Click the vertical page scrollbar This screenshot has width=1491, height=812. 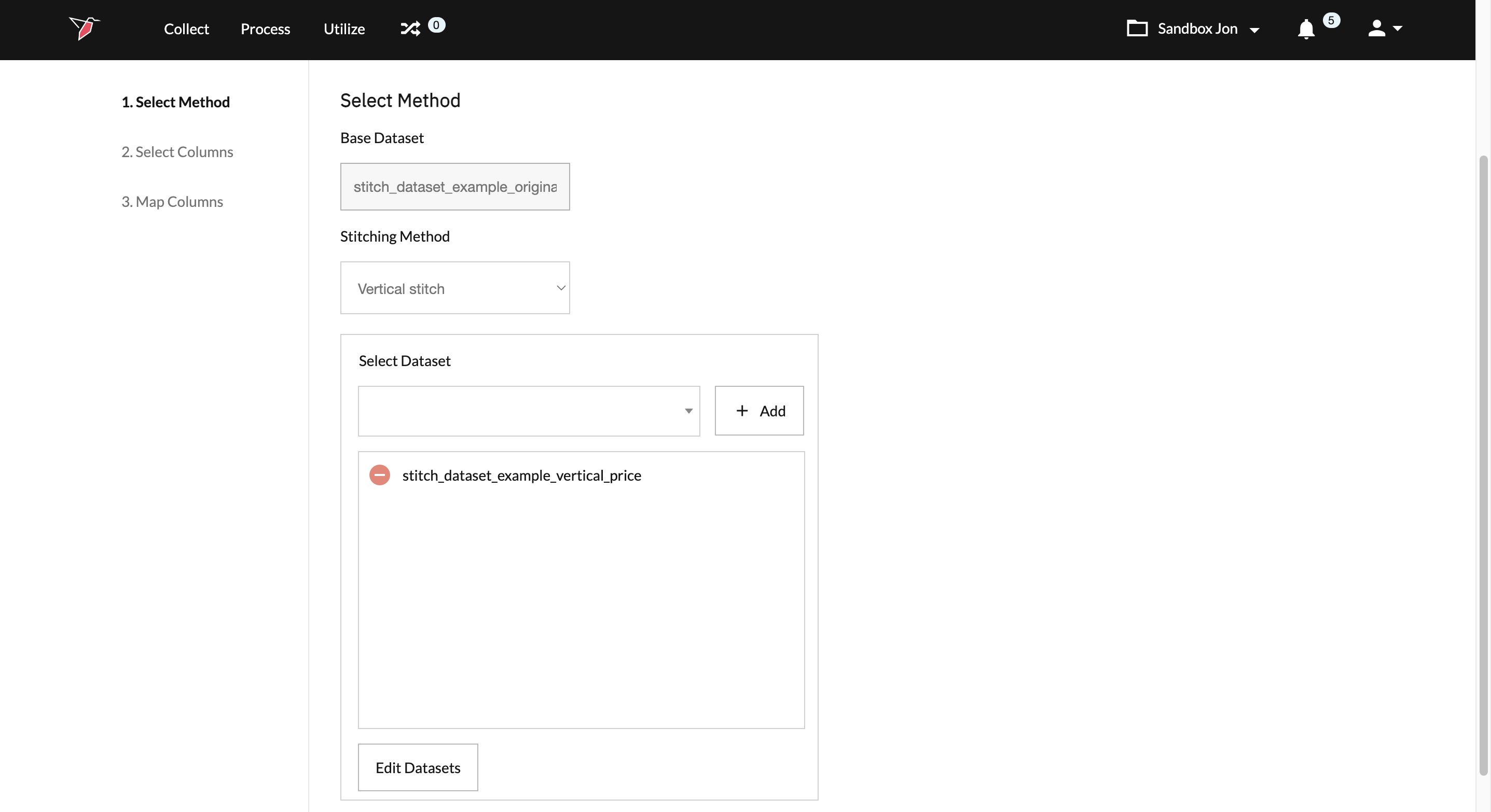1482,463
